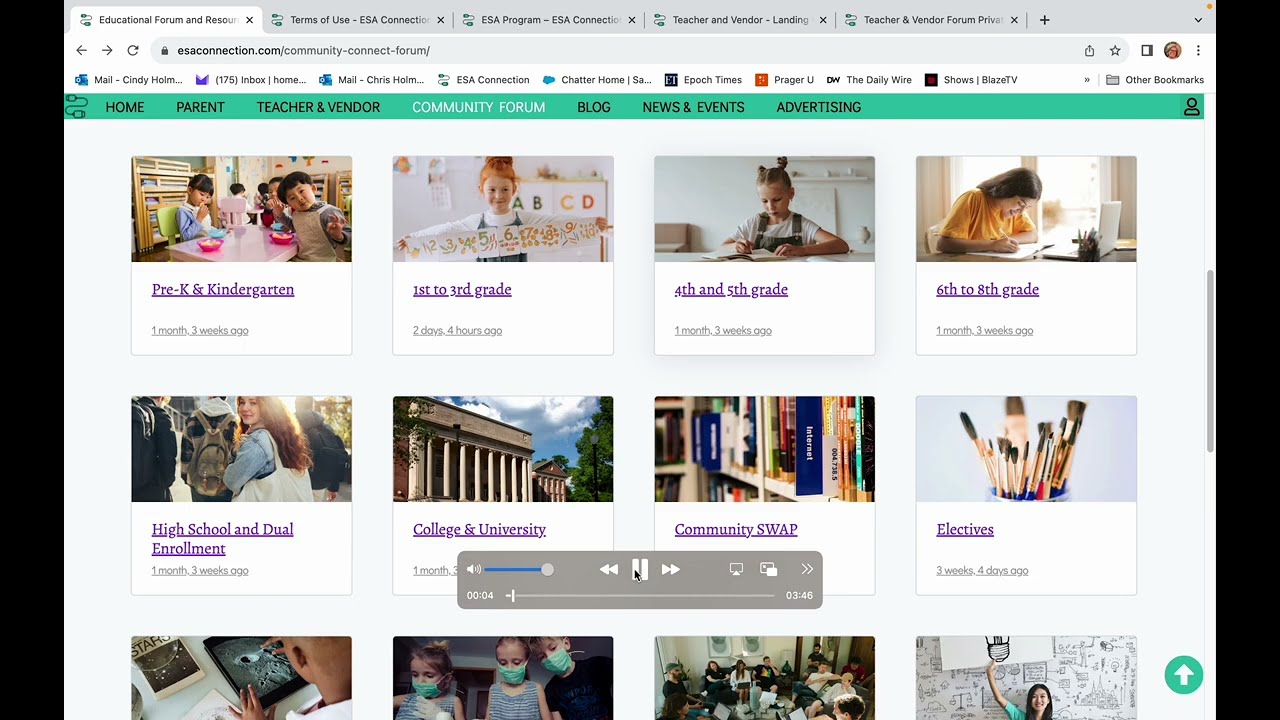Adjust the video volume slider
1280x720 pixels.
click(518, 569)
